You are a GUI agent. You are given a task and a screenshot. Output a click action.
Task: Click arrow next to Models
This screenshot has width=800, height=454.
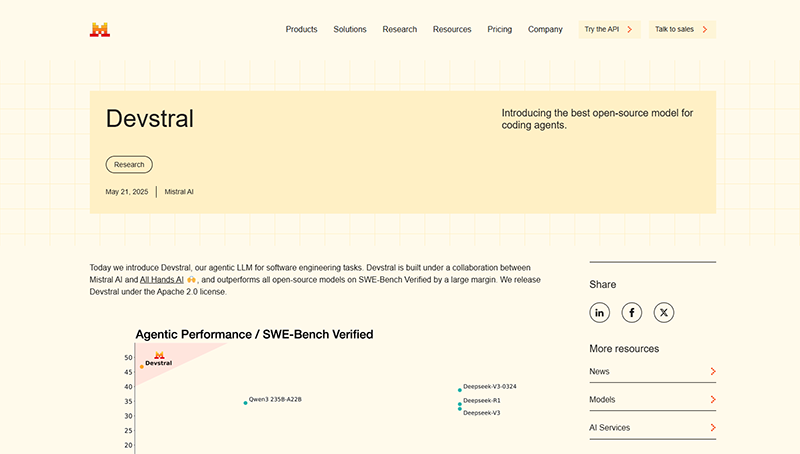pyautogui.click(x=713, y=399)
